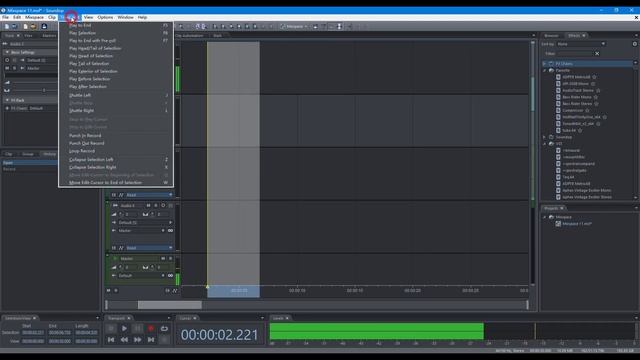
Task: Toggle the Loop button in Transport
Action: tap(164, 328)
